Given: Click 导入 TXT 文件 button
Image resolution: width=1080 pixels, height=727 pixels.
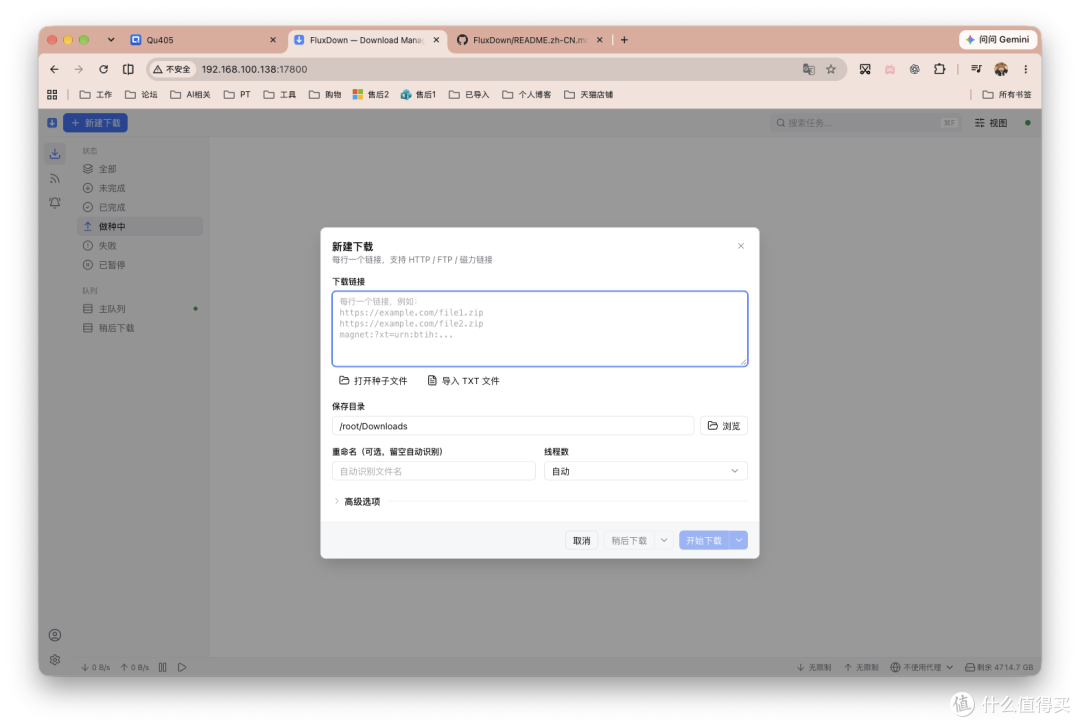Looking at the screenshot, I should 464,380.
